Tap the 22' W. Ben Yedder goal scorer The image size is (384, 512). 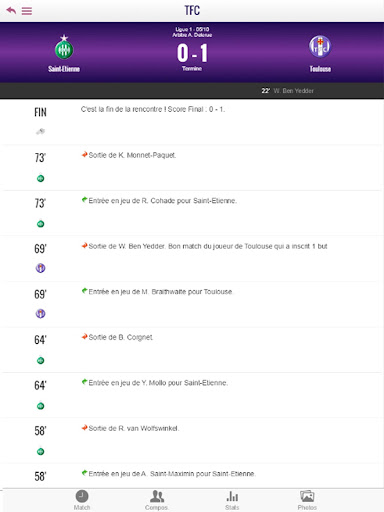tap(287, 91)
